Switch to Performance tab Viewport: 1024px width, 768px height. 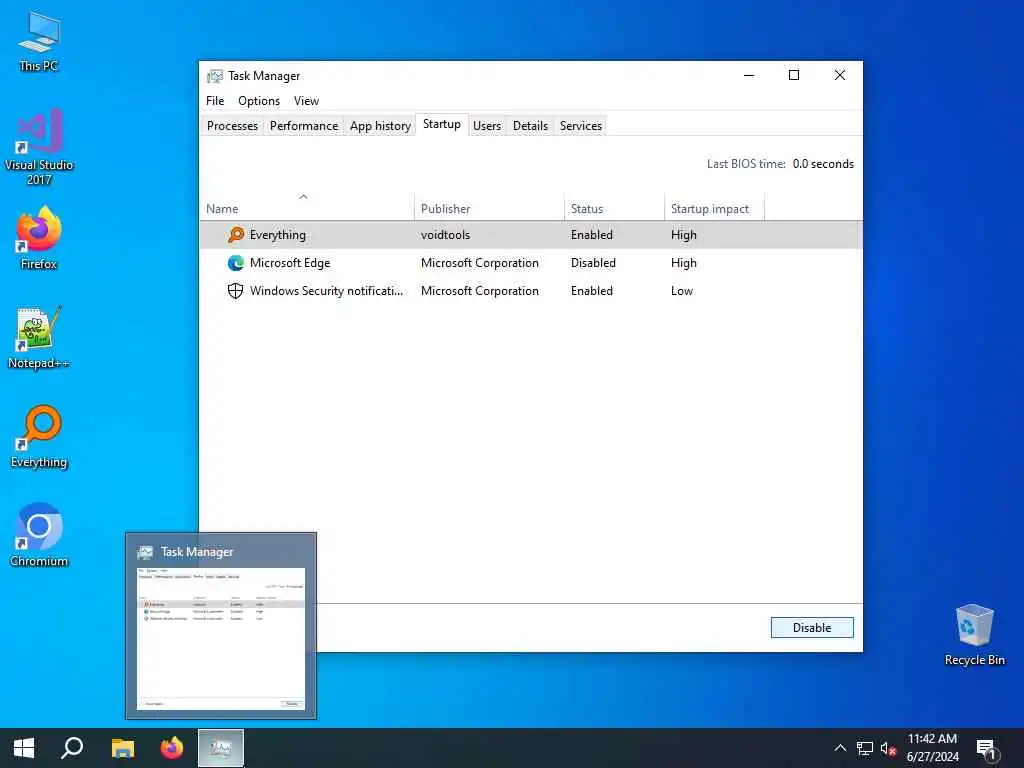[304, 125]
